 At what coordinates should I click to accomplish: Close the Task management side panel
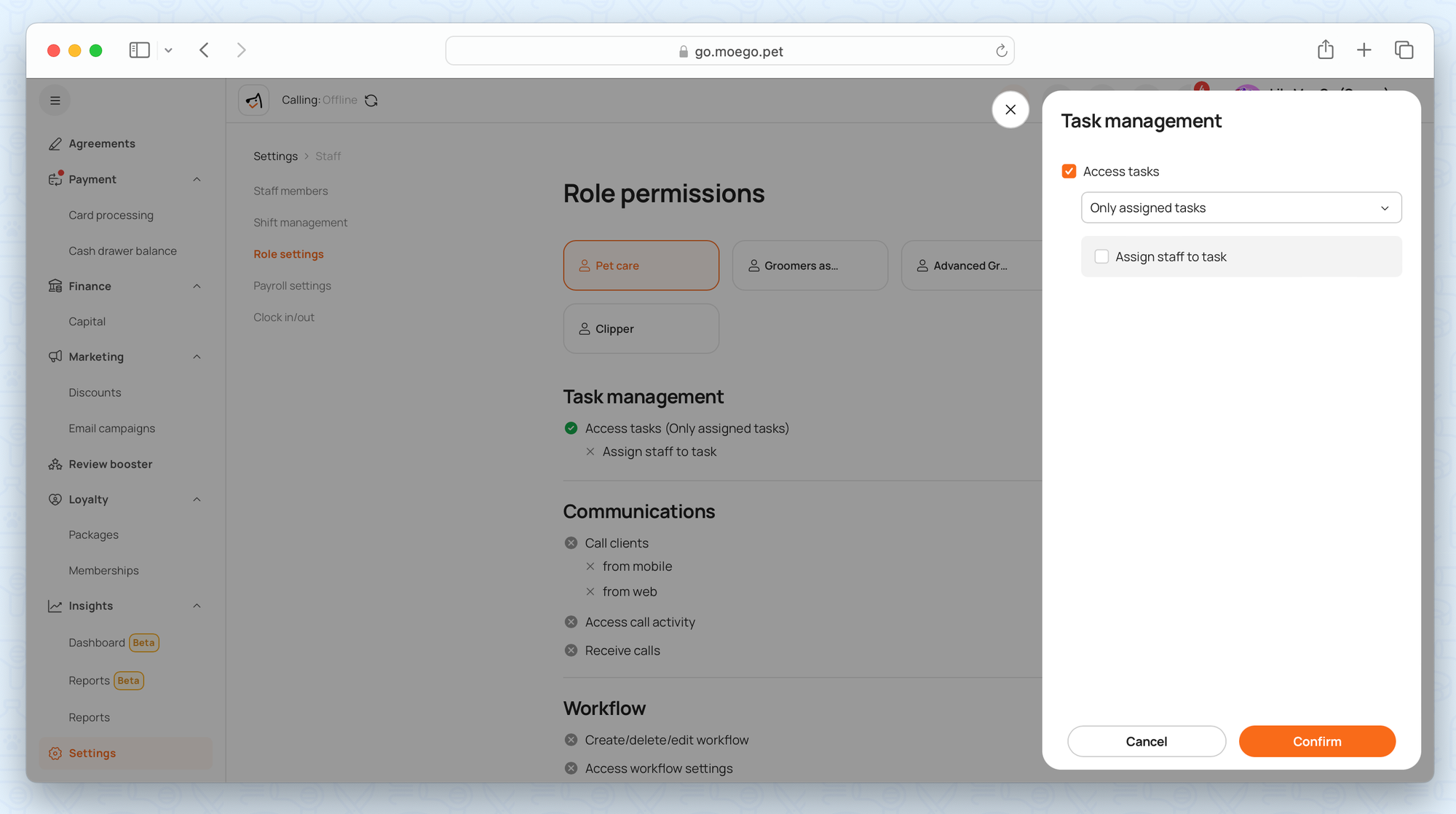(x=1010, y=110)
